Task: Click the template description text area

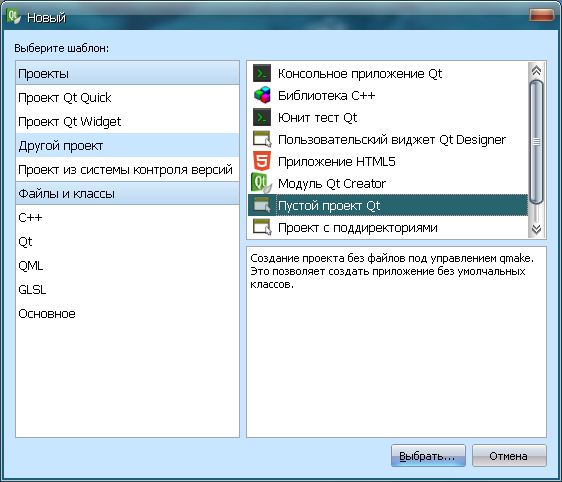Action: [396, 342]
